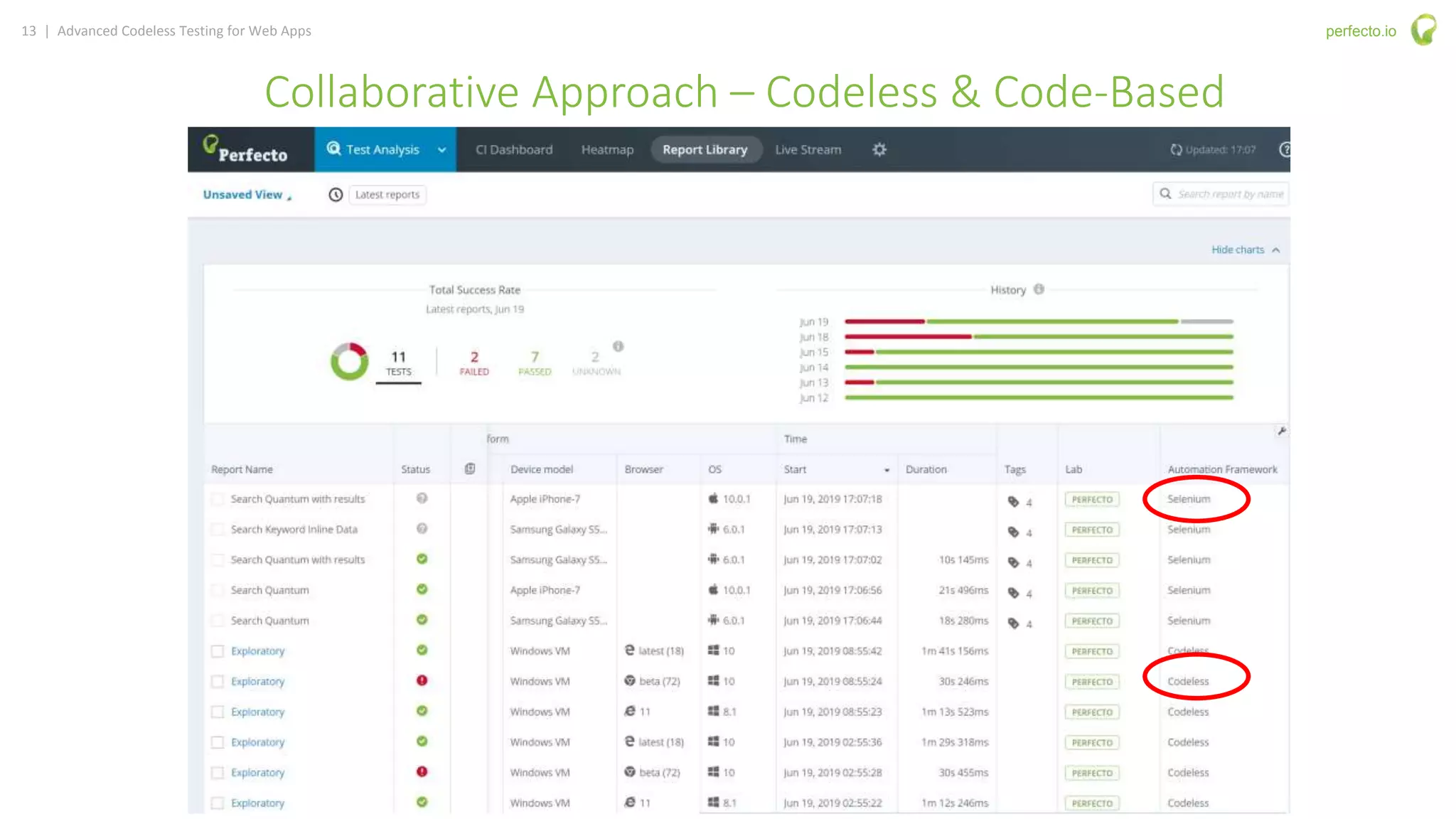The image size is (1456, 819).
Task: Click the Jun 15 history bar
Action: tap(1039, 352)
